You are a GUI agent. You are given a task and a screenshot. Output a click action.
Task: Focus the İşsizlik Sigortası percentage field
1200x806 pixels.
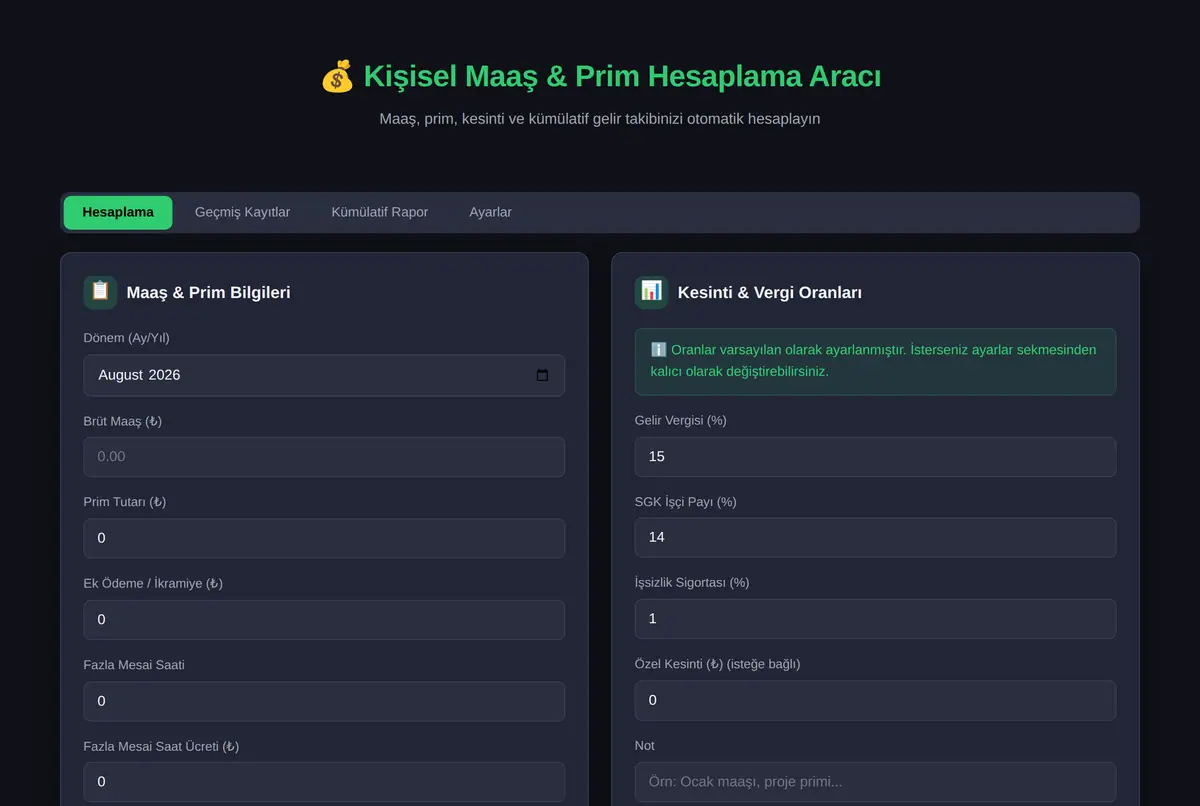coord(875,619)
